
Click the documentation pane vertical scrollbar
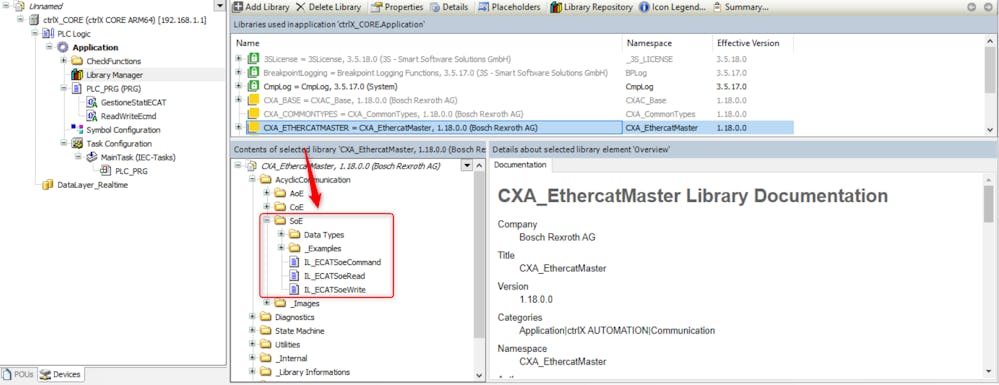tap(988, 204)
